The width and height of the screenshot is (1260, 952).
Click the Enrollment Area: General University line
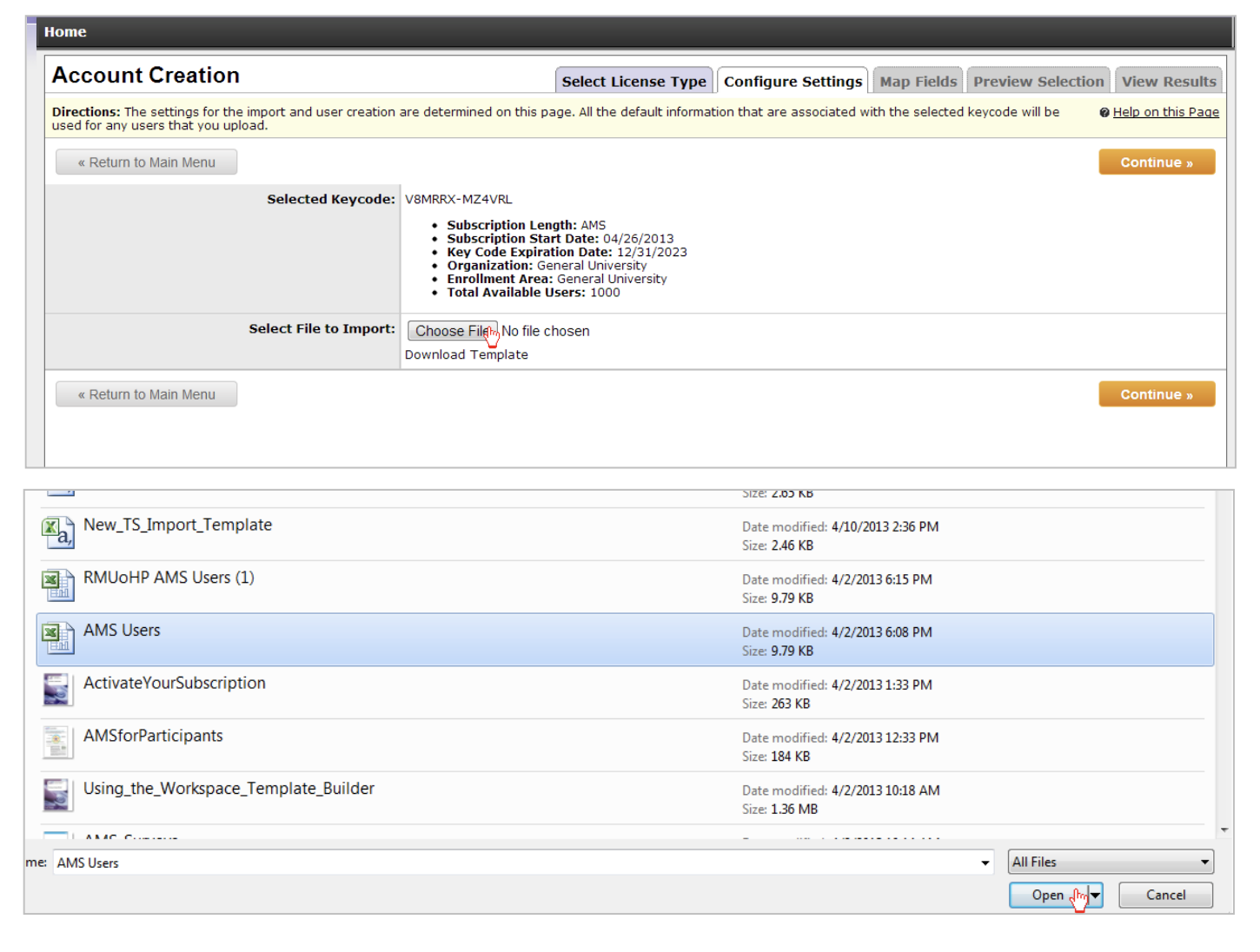click(x=557, y=279)
